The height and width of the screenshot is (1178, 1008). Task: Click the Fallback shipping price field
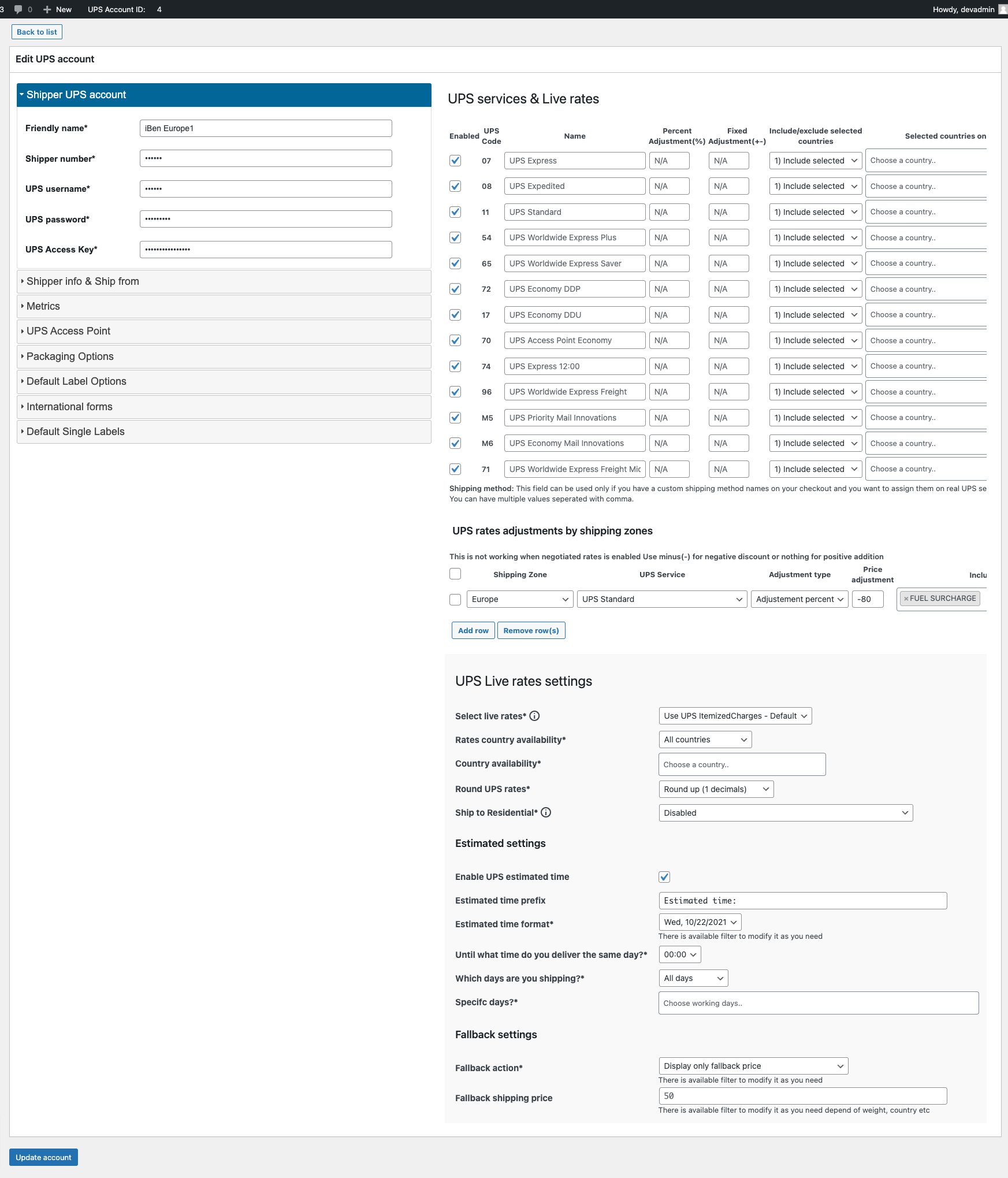[803, 1096]
